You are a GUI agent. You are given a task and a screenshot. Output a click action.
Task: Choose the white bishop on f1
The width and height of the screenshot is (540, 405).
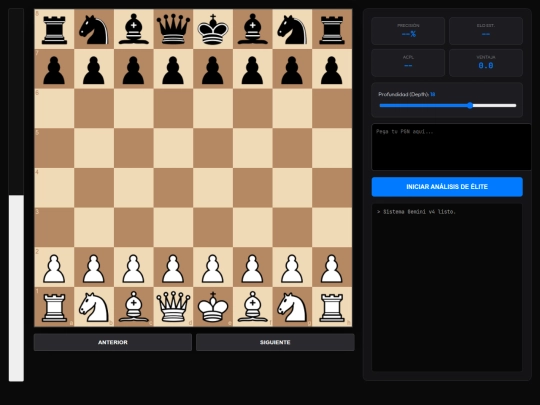pyautogui.click(x=252, y=307)
